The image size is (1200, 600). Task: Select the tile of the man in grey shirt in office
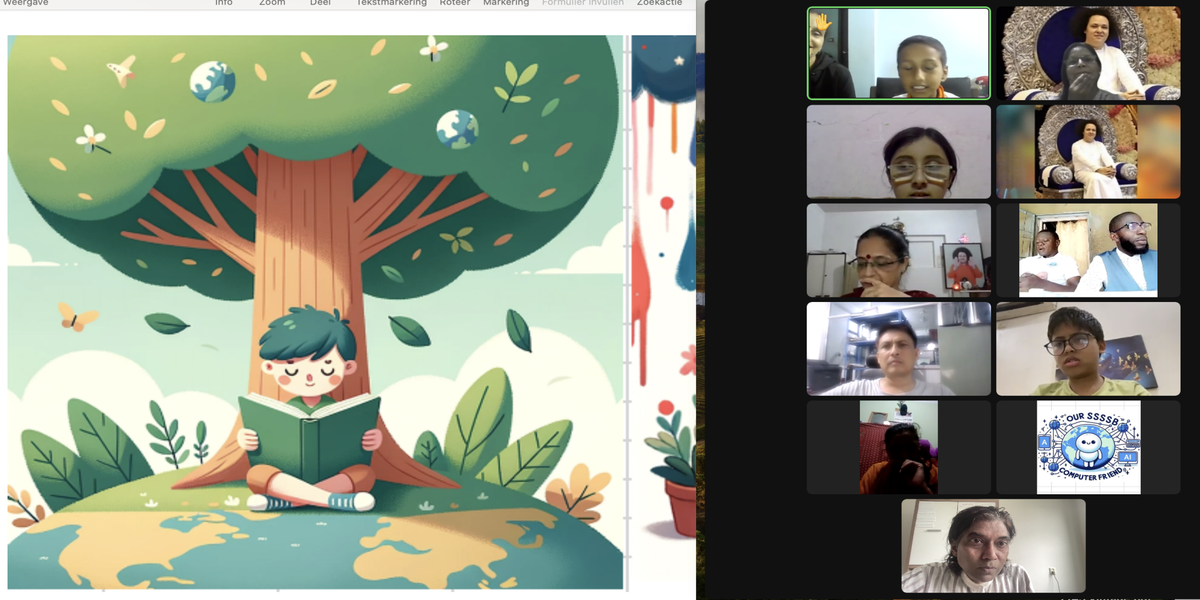[899, 349]
